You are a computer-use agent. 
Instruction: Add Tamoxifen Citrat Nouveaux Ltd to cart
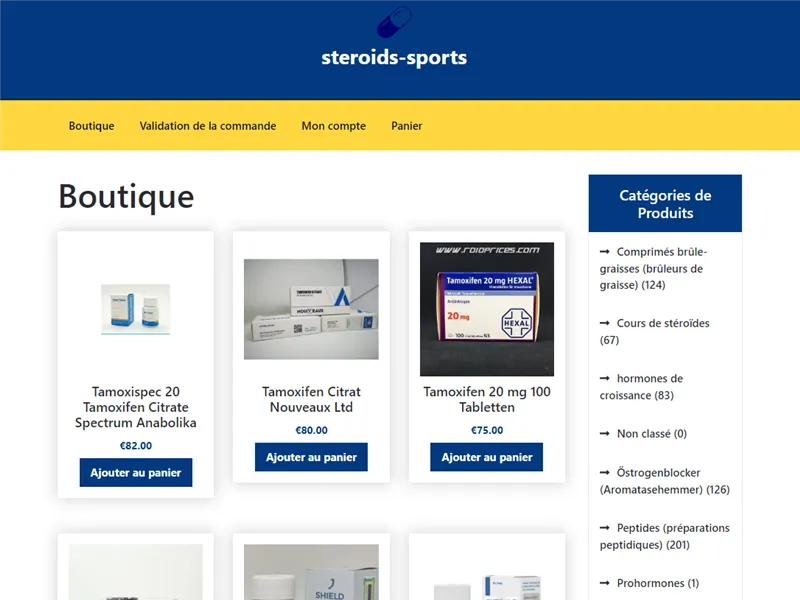pyautogui.click(x=311, y=457)
